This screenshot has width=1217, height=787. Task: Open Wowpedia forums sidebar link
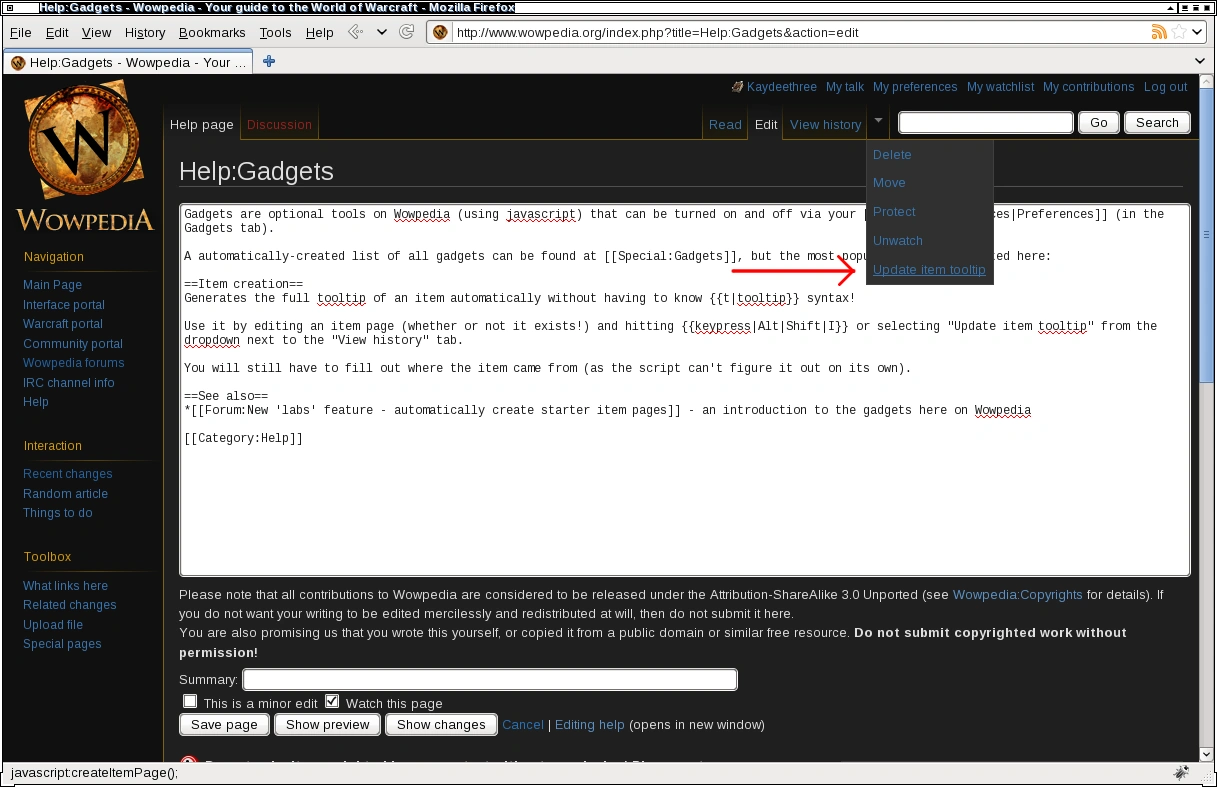(74, 363)
